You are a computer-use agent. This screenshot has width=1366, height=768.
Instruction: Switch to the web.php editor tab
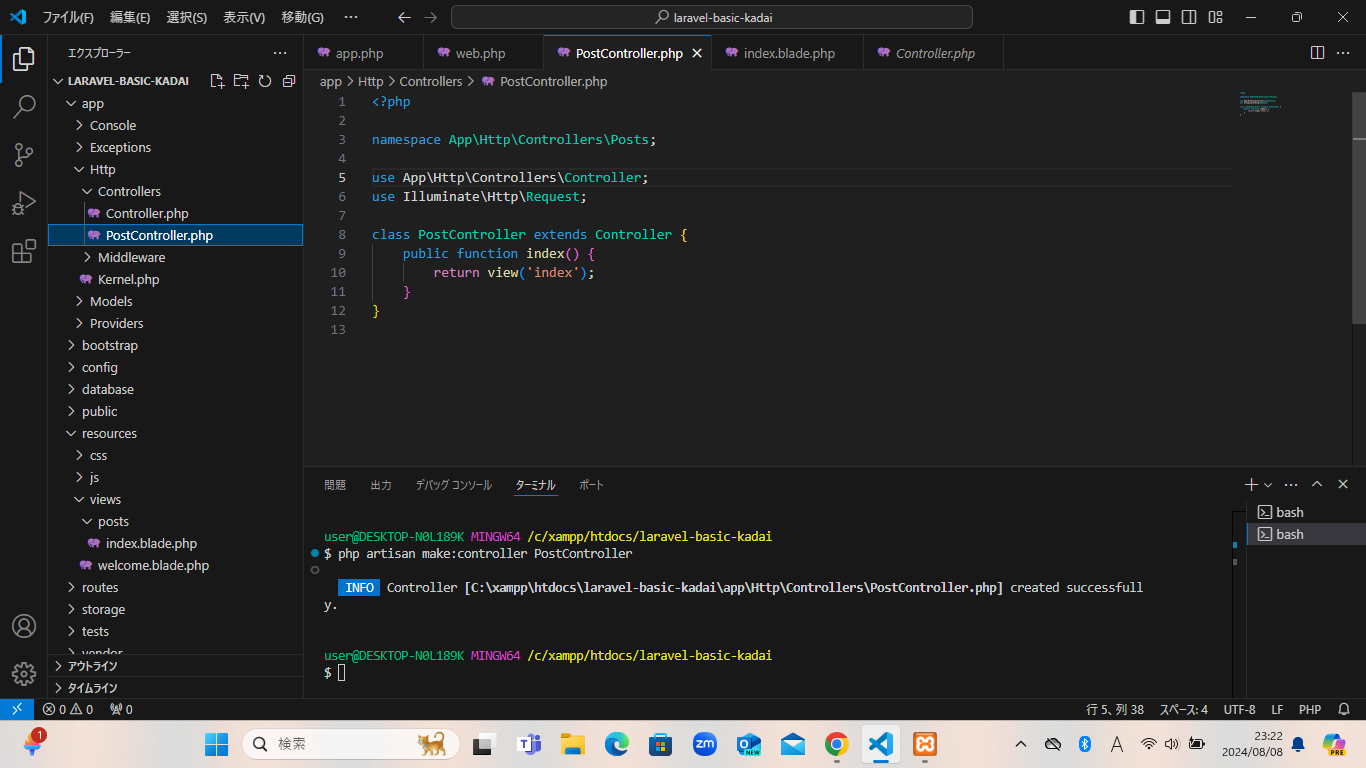click(480, 53)
